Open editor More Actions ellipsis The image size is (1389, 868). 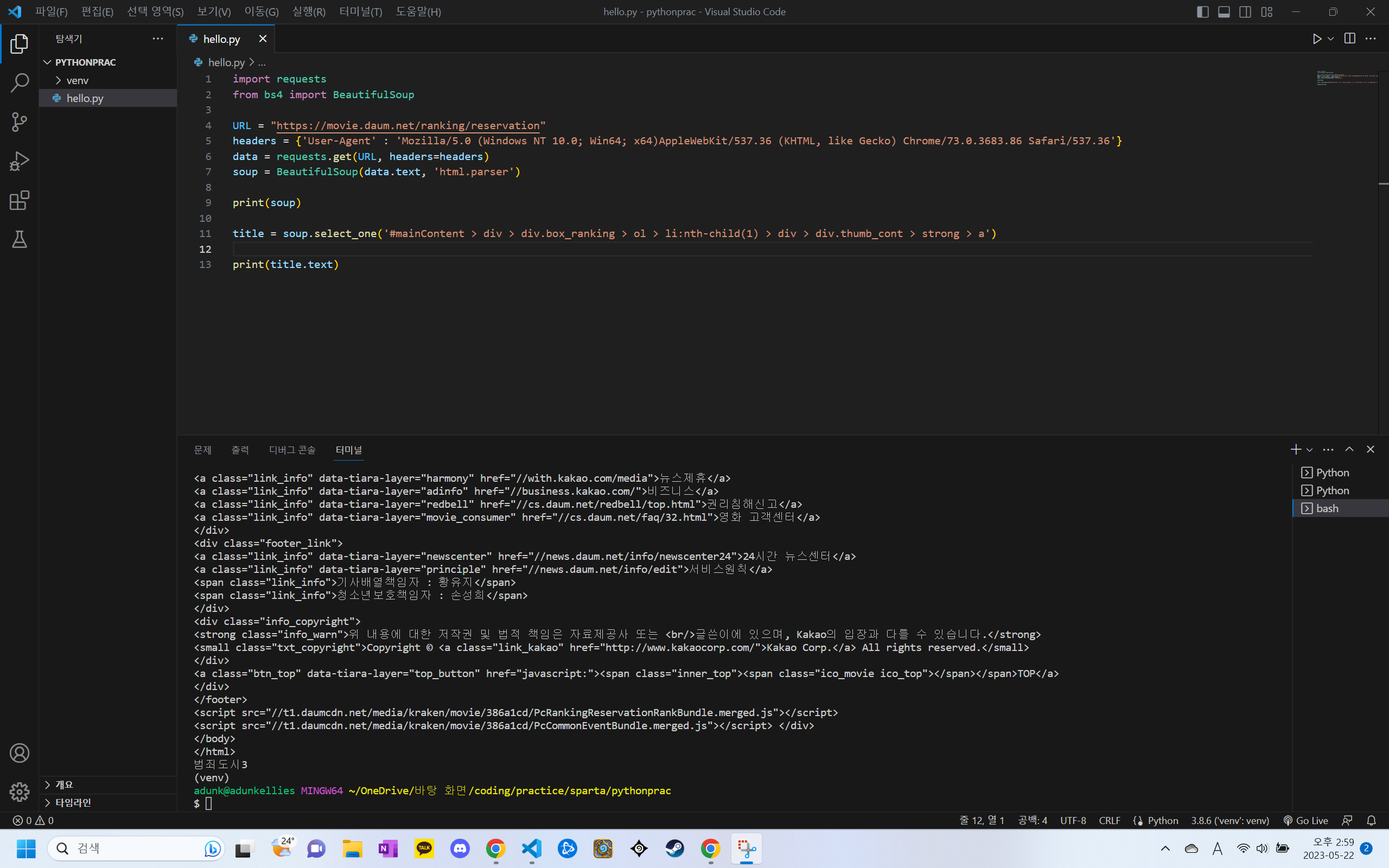[1371, 39]
